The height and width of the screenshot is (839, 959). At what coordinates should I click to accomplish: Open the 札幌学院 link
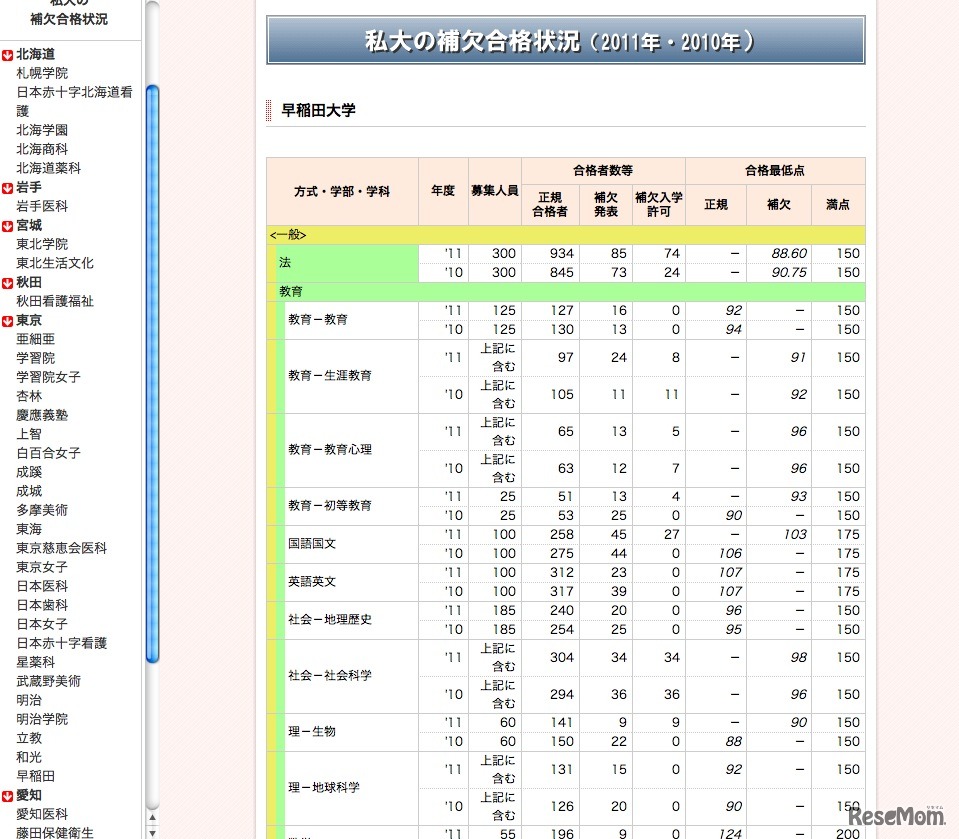coord(44,72)
